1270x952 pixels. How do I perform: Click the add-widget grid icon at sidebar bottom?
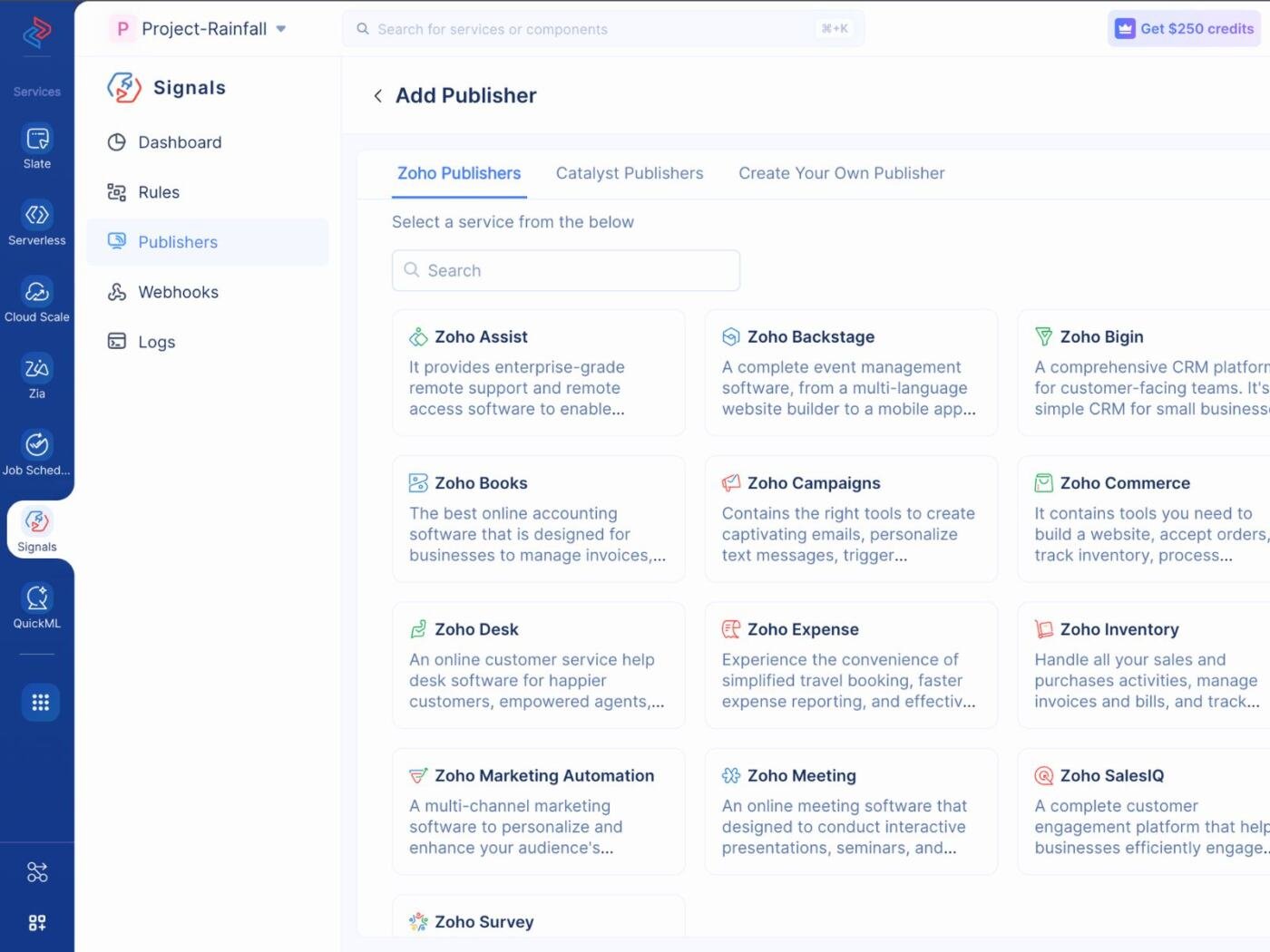pos(37,923)
